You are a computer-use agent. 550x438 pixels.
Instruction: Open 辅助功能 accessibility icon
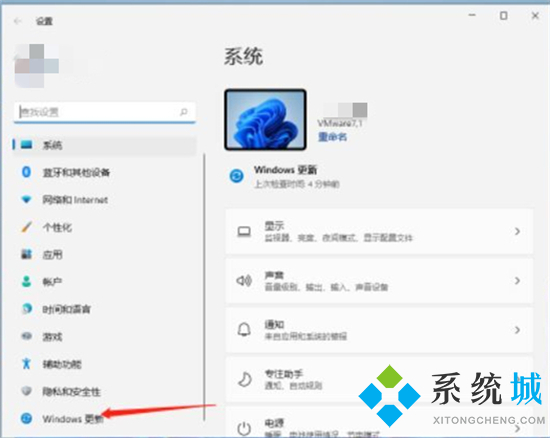coord(26,363)
